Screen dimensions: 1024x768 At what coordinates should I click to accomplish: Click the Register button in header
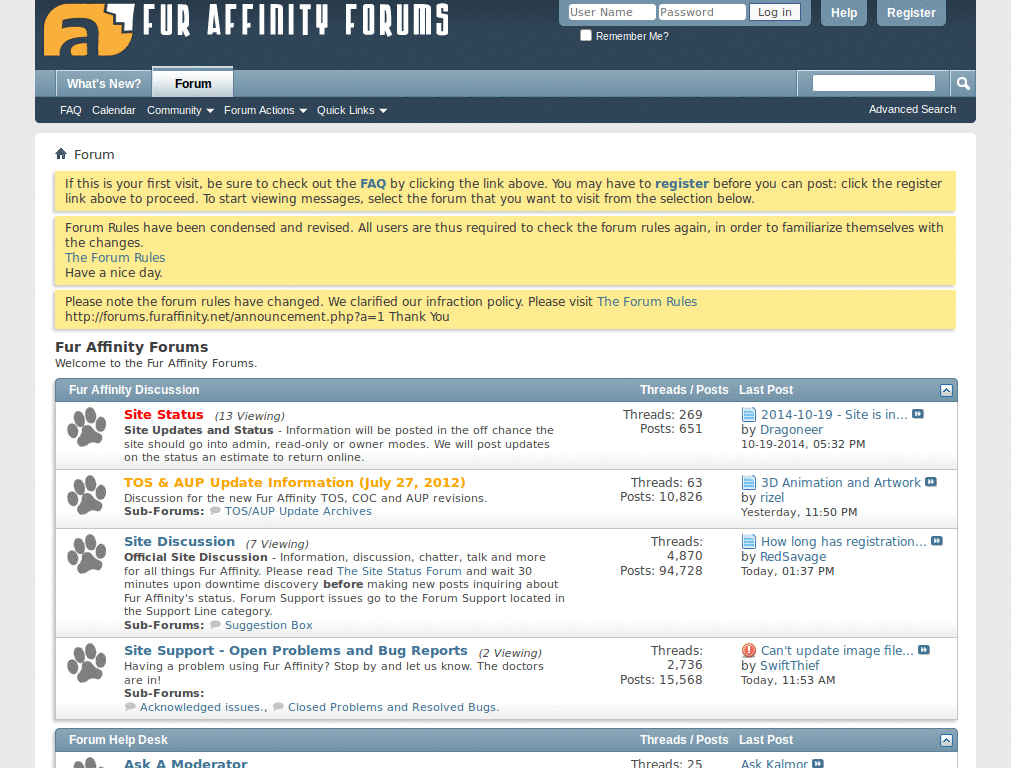click(911, 12)
